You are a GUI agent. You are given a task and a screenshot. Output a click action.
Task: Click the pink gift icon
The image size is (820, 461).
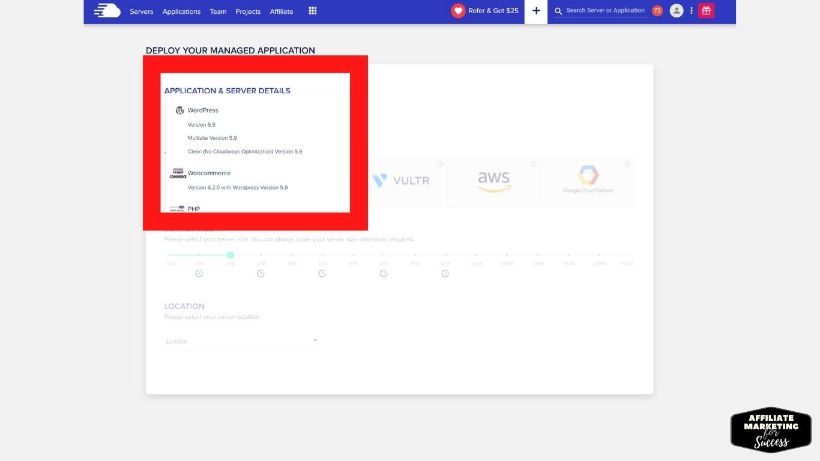click(x=706, y=10)
